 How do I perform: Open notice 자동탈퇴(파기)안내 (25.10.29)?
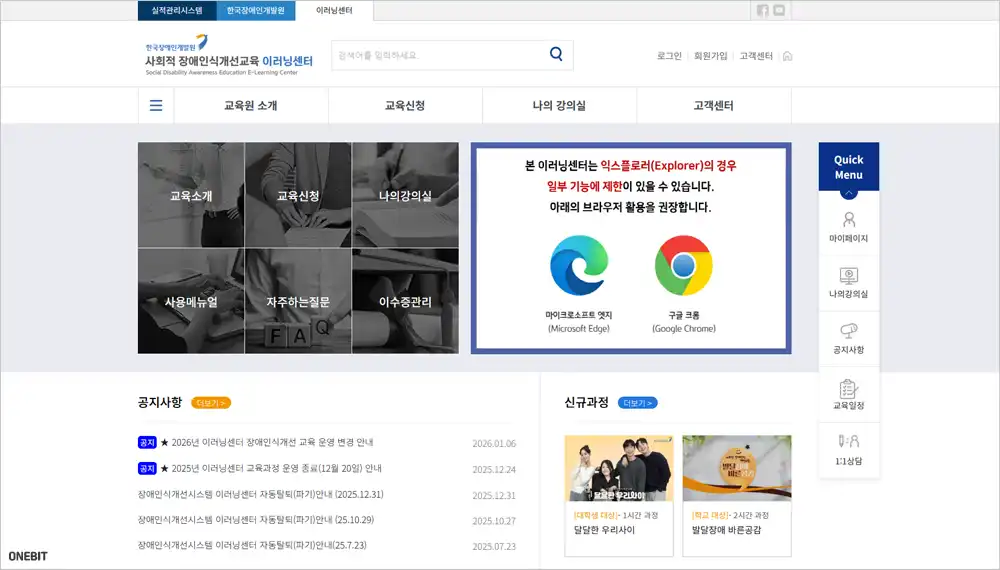[256, 520]
